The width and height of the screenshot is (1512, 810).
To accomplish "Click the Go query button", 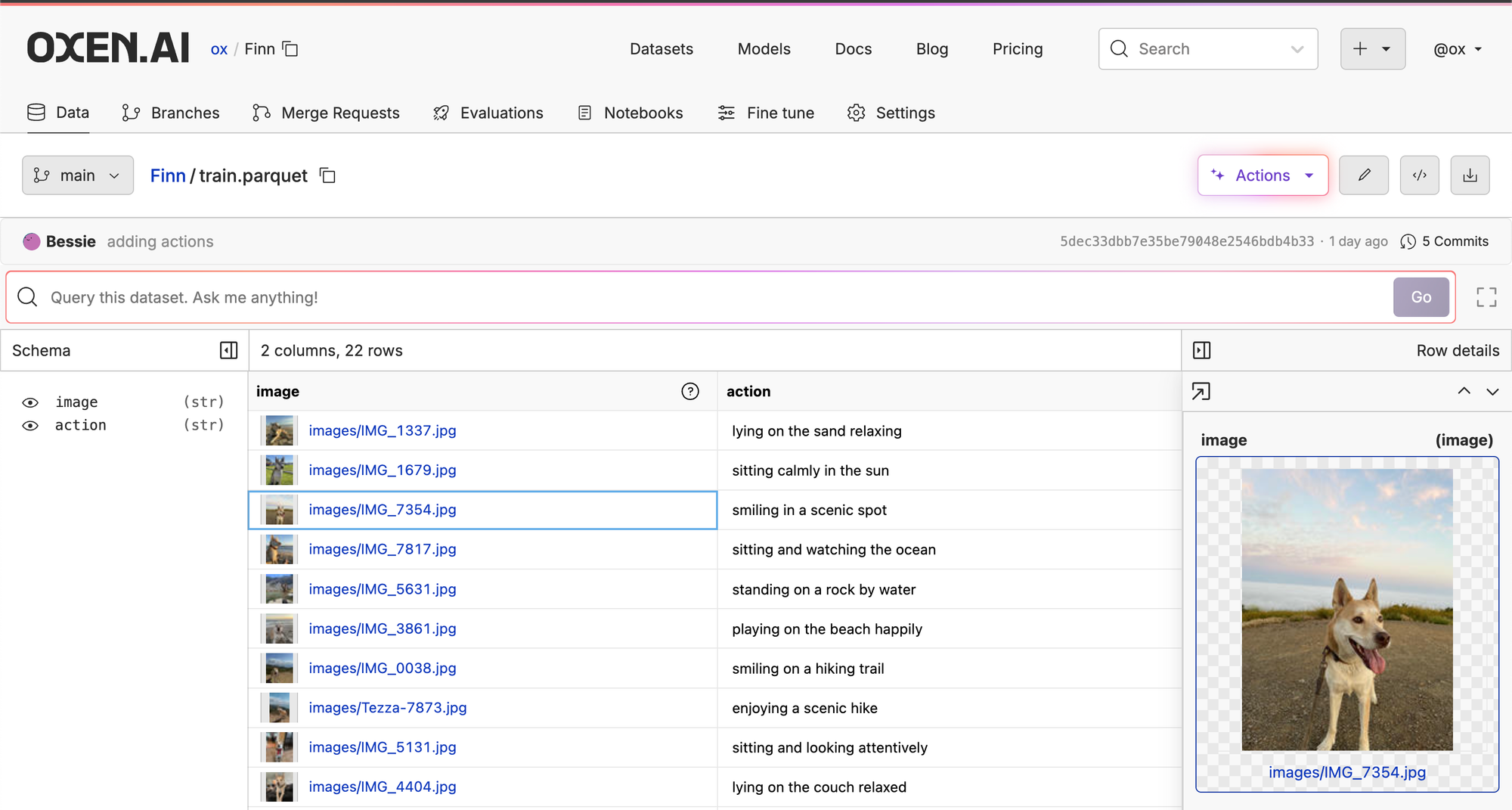I will click(x=1421, y=297).
